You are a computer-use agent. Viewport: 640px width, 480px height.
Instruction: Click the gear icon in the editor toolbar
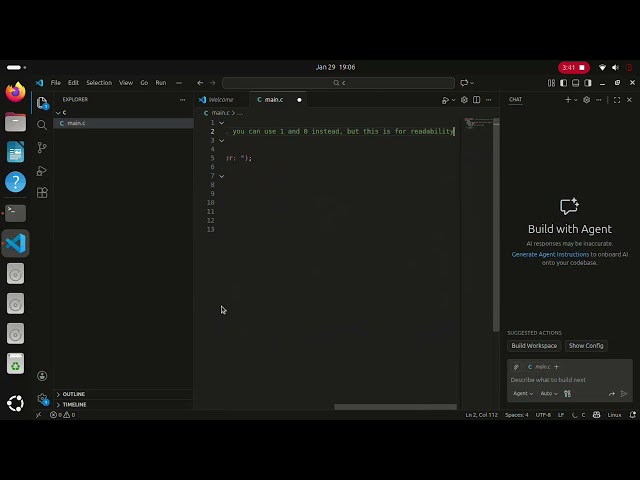point(464,100)
